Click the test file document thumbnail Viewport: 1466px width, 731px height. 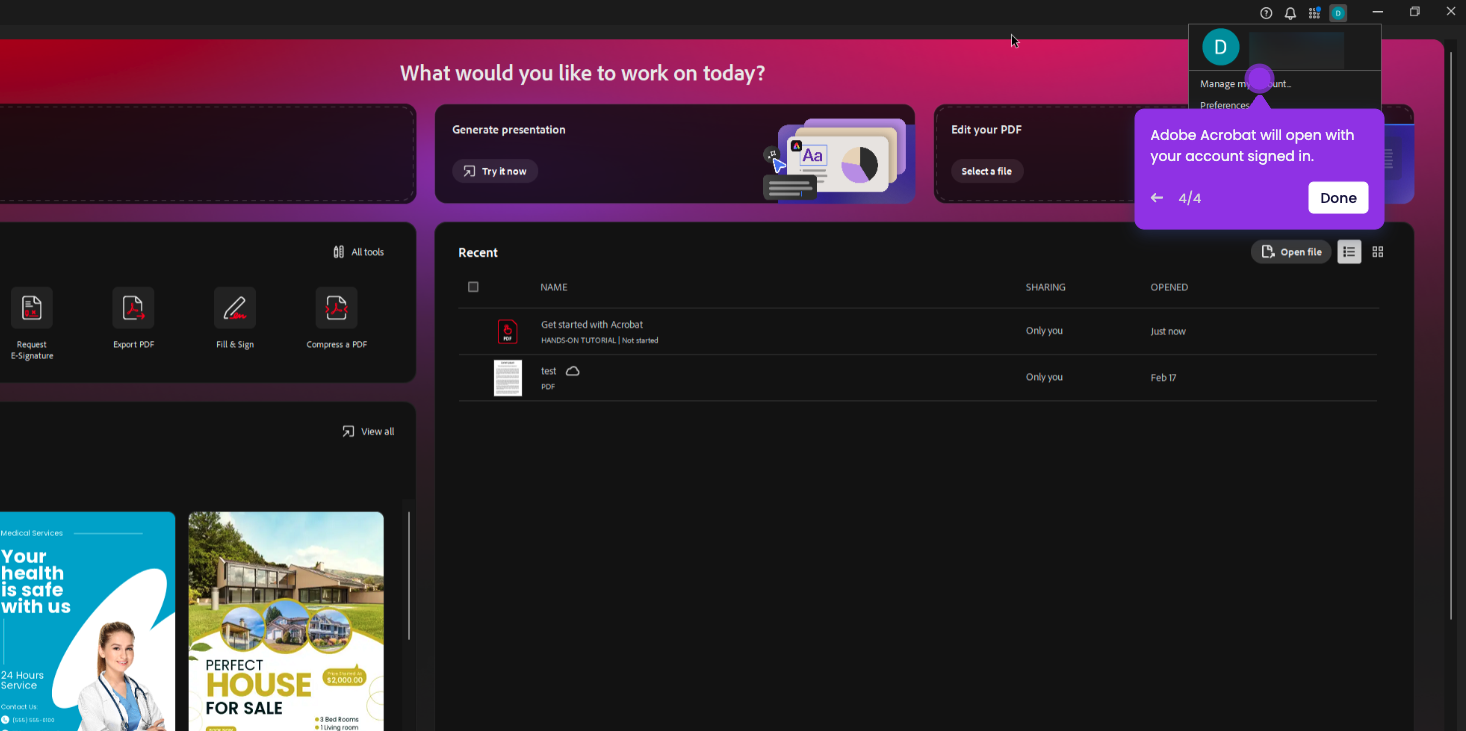(508, 378)
